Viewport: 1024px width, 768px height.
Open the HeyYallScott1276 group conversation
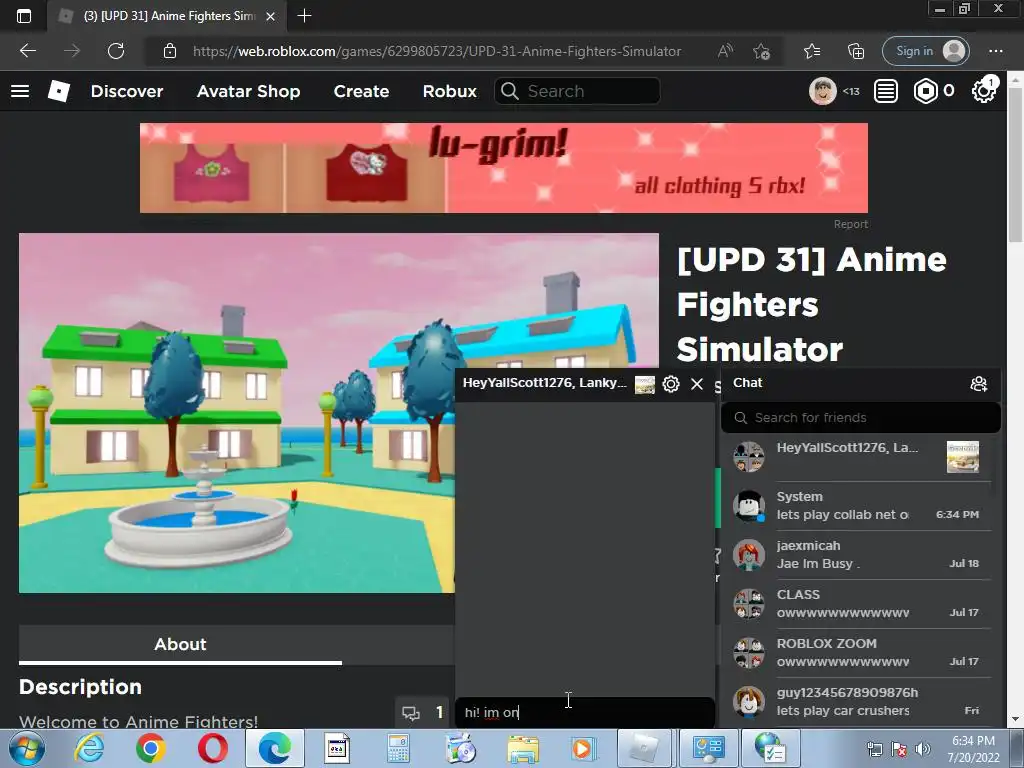861,457
